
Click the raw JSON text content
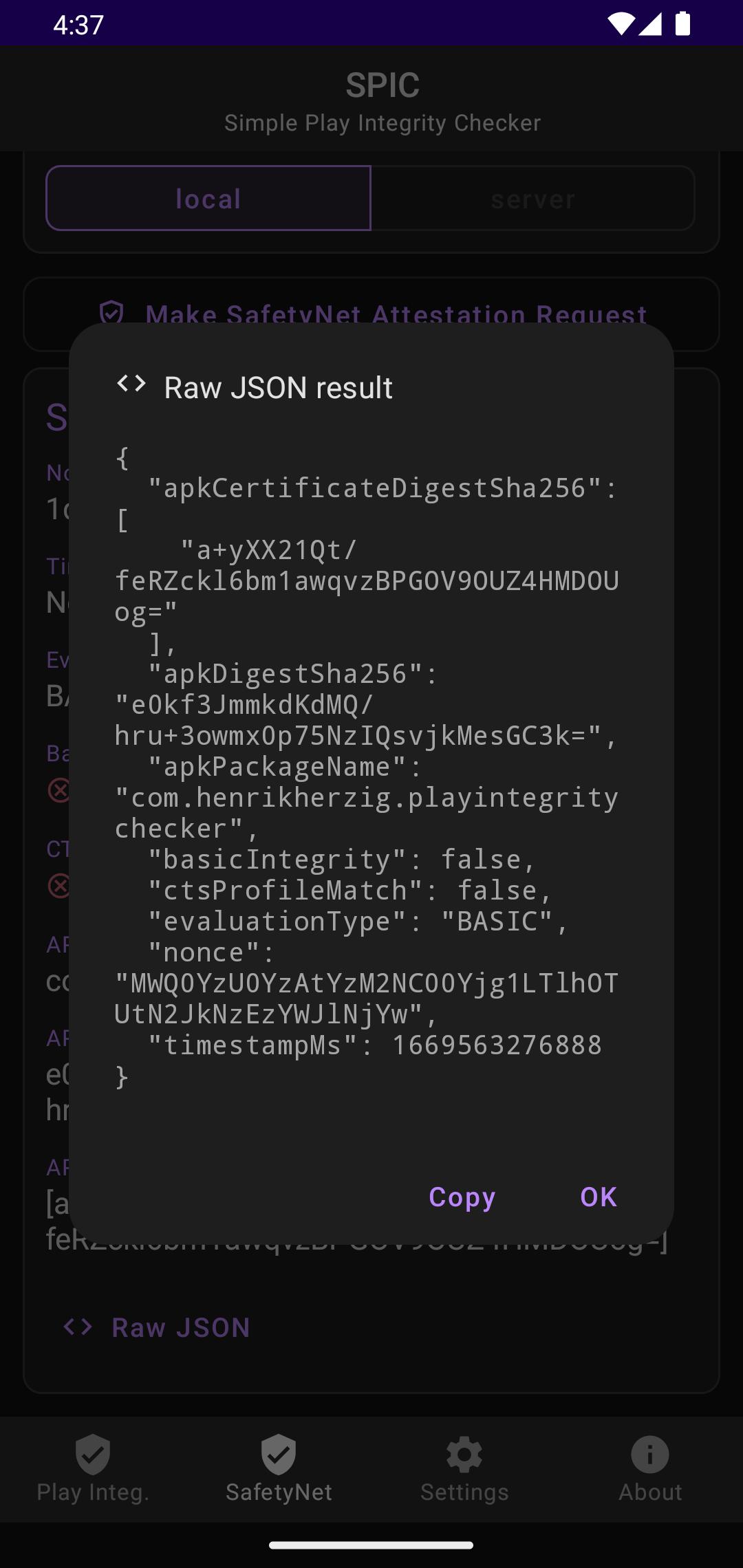pos(367,767)
